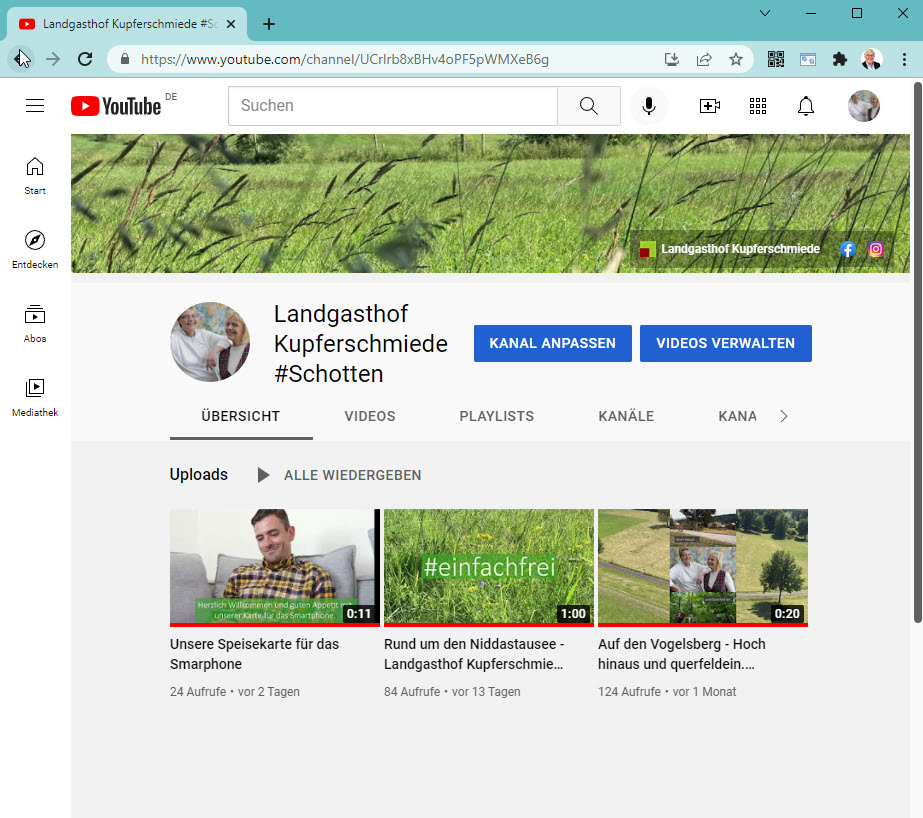
Task: Open Abos subscriptions in sidebar
Action: coord(35,324)
